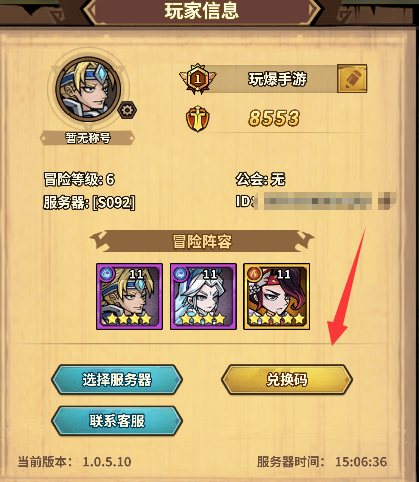Screen dimensions: 419x482
Task: Click the sword shield power icon
Action: 198,119
